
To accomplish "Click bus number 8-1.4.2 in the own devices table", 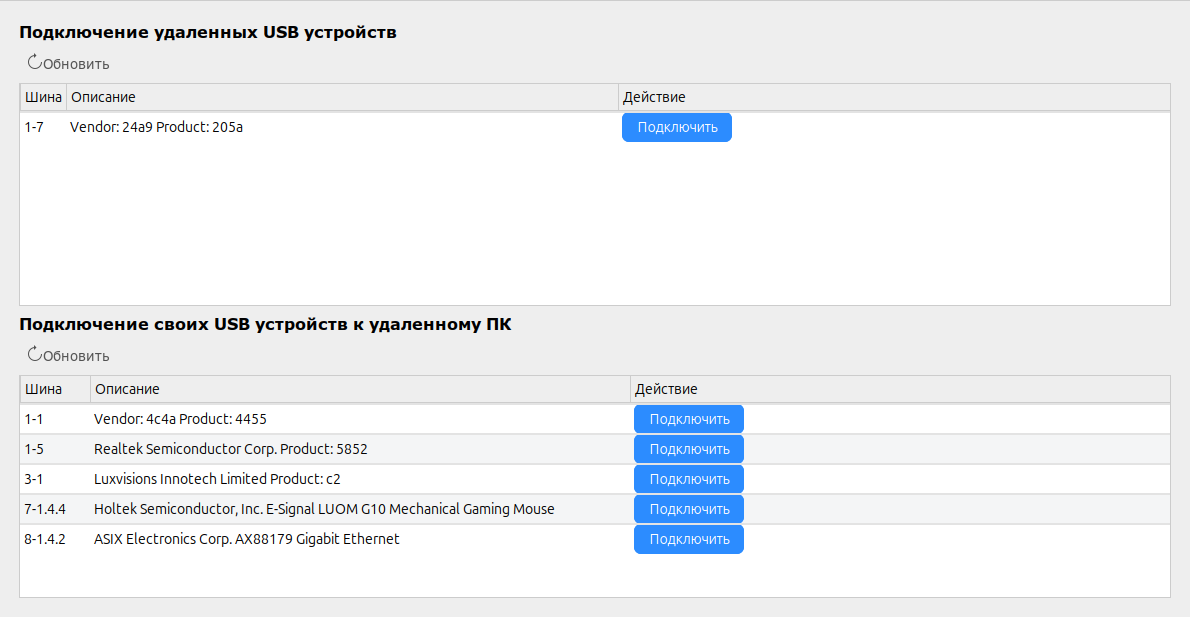I will click(45, 539).
